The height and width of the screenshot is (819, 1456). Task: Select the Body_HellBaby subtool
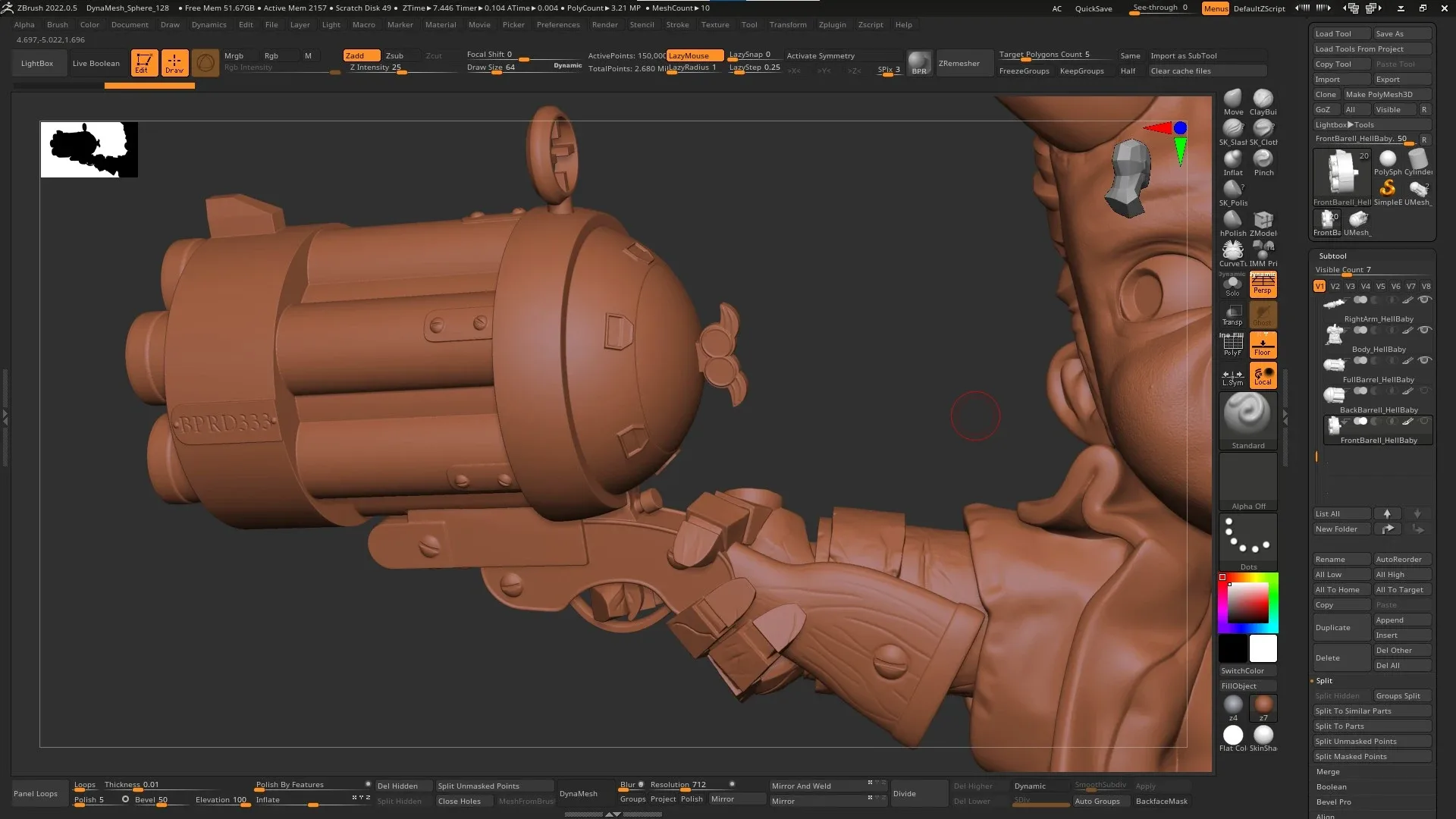(1379, 349)
